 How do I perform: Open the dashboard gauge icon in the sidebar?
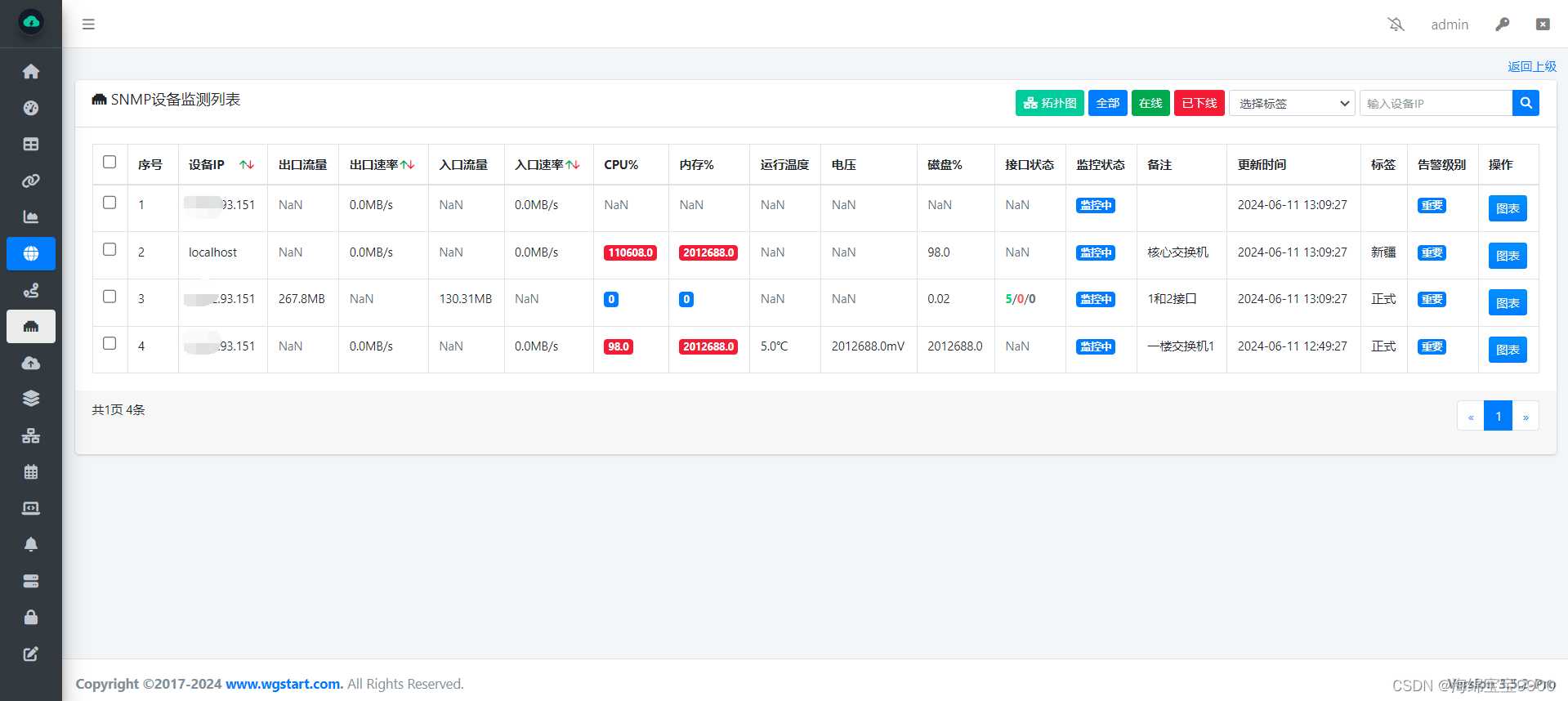(31, 108)
